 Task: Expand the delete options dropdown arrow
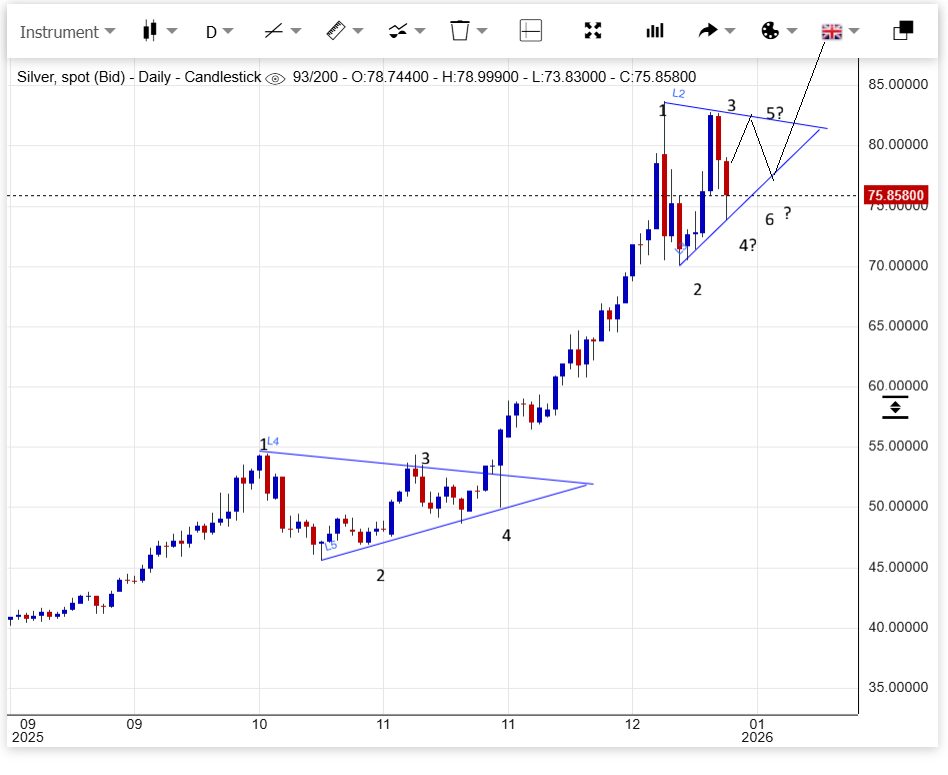(x=483, y=31)
